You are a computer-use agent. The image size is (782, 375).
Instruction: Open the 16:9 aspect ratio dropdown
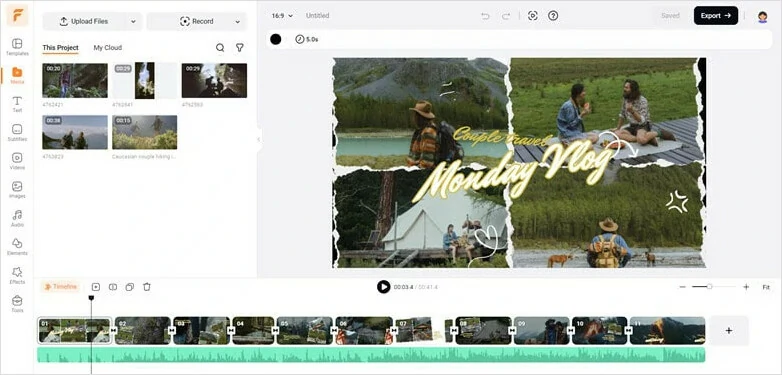point(282,16)
